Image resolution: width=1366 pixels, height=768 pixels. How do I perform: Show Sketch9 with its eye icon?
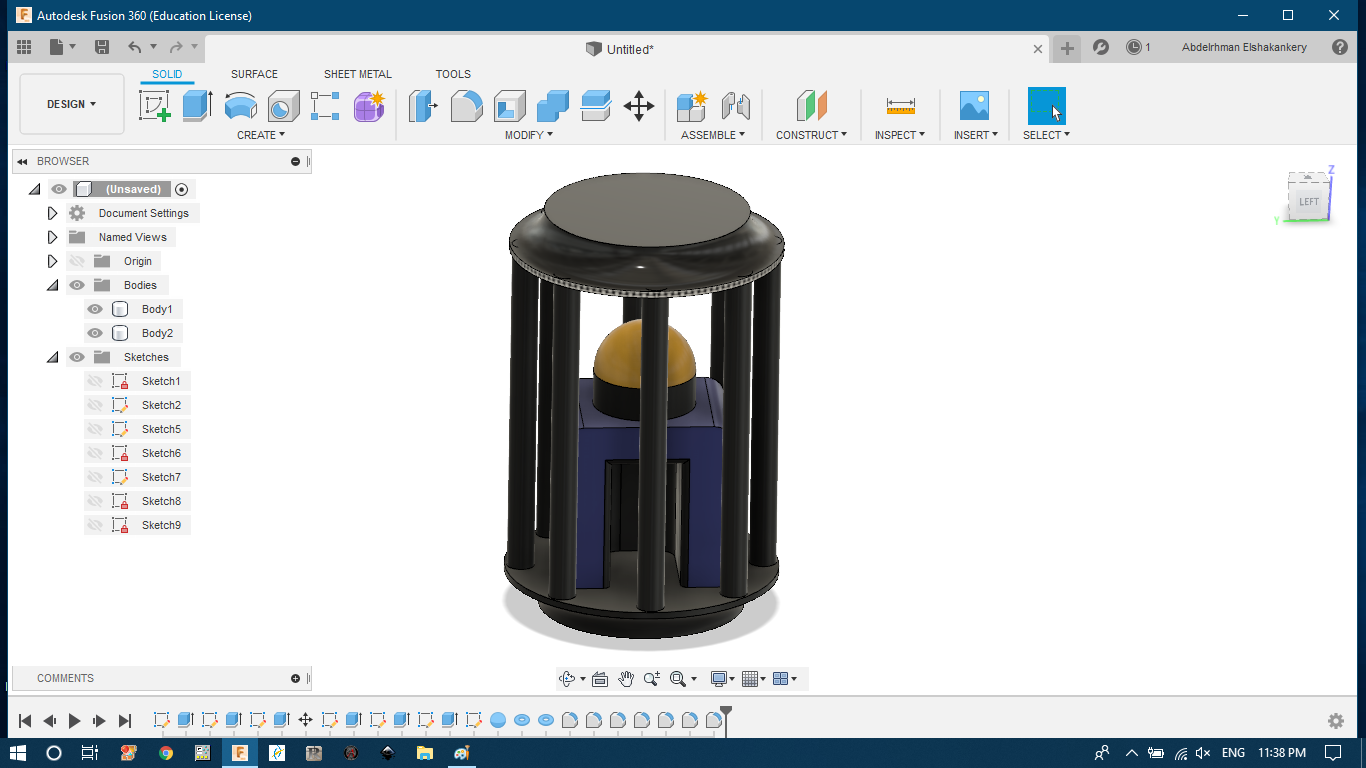click(x=95, y=525)
